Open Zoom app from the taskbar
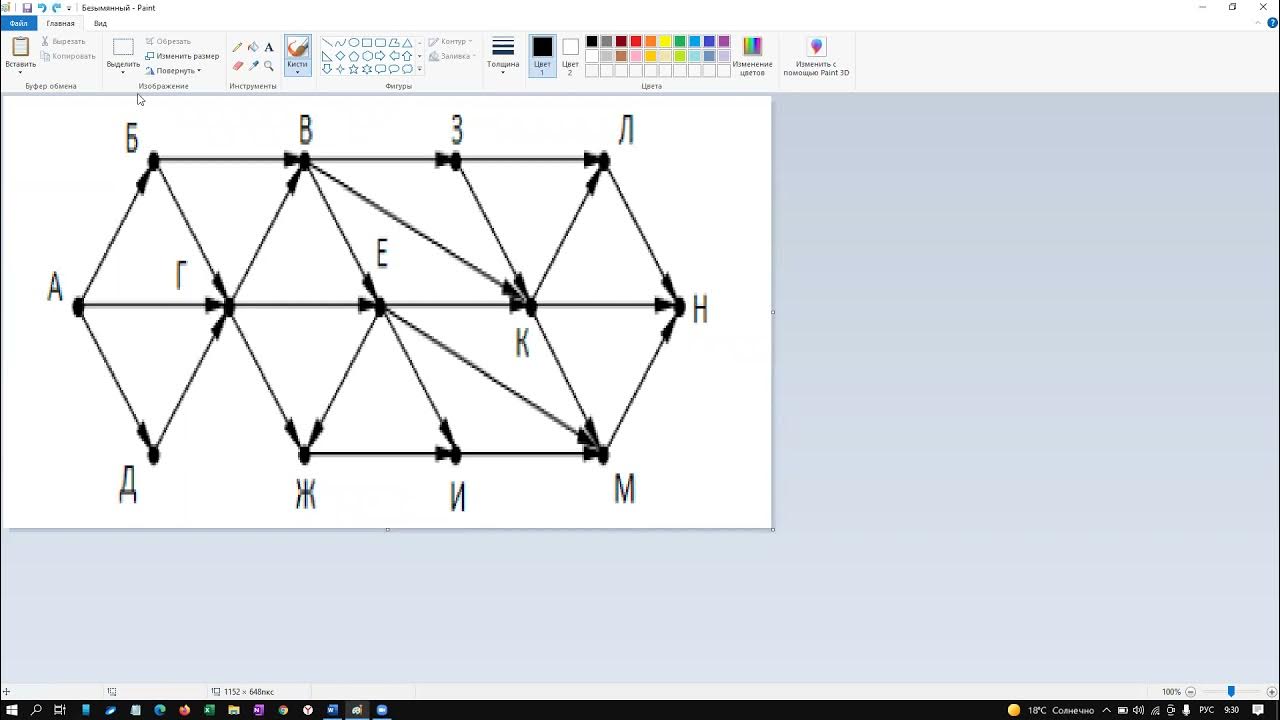Image resolution: width=1280 pixels, height=720 pixels. coord(381,710)
